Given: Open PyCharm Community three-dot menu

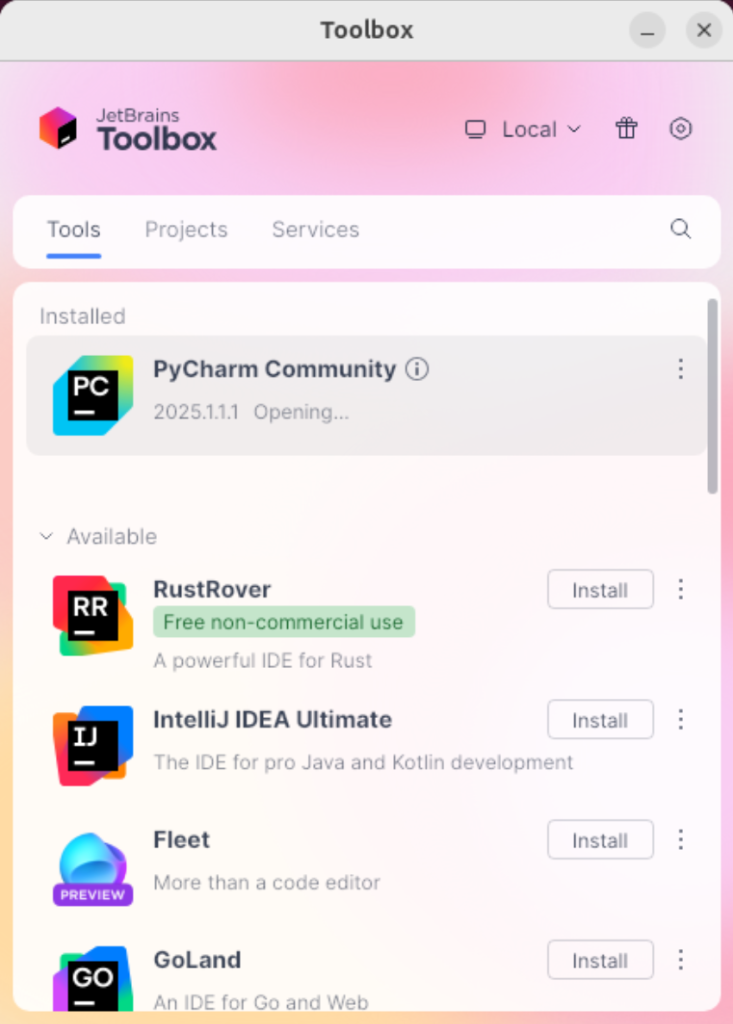Looking at the screenshot, I should pos(681,369).
